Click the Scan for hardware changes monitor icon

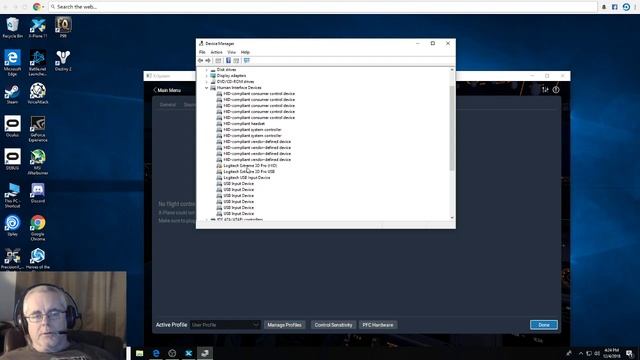(x=247, y=60)
